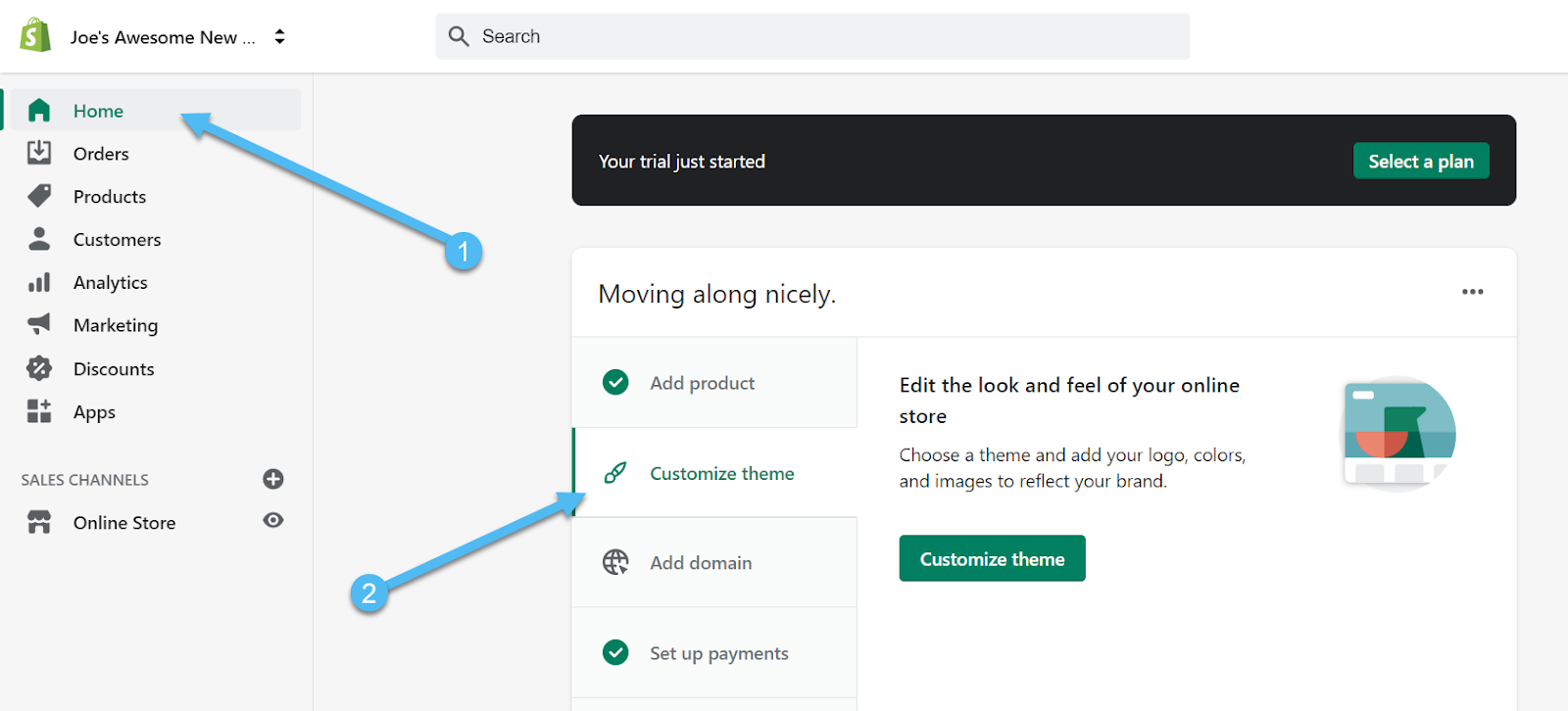The width and height of the screenshot is (1568, 711).
Task: Click the Customers person icon
Action: click(x=39, y=239)
